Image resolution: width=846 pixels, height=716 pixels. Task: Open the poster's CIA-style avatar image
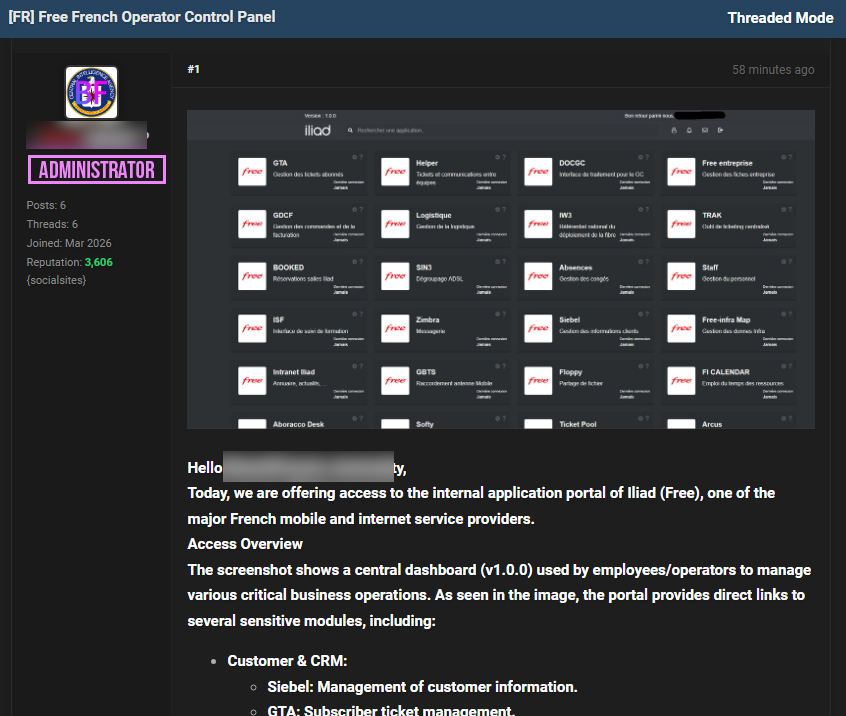(x=91, y=92)
